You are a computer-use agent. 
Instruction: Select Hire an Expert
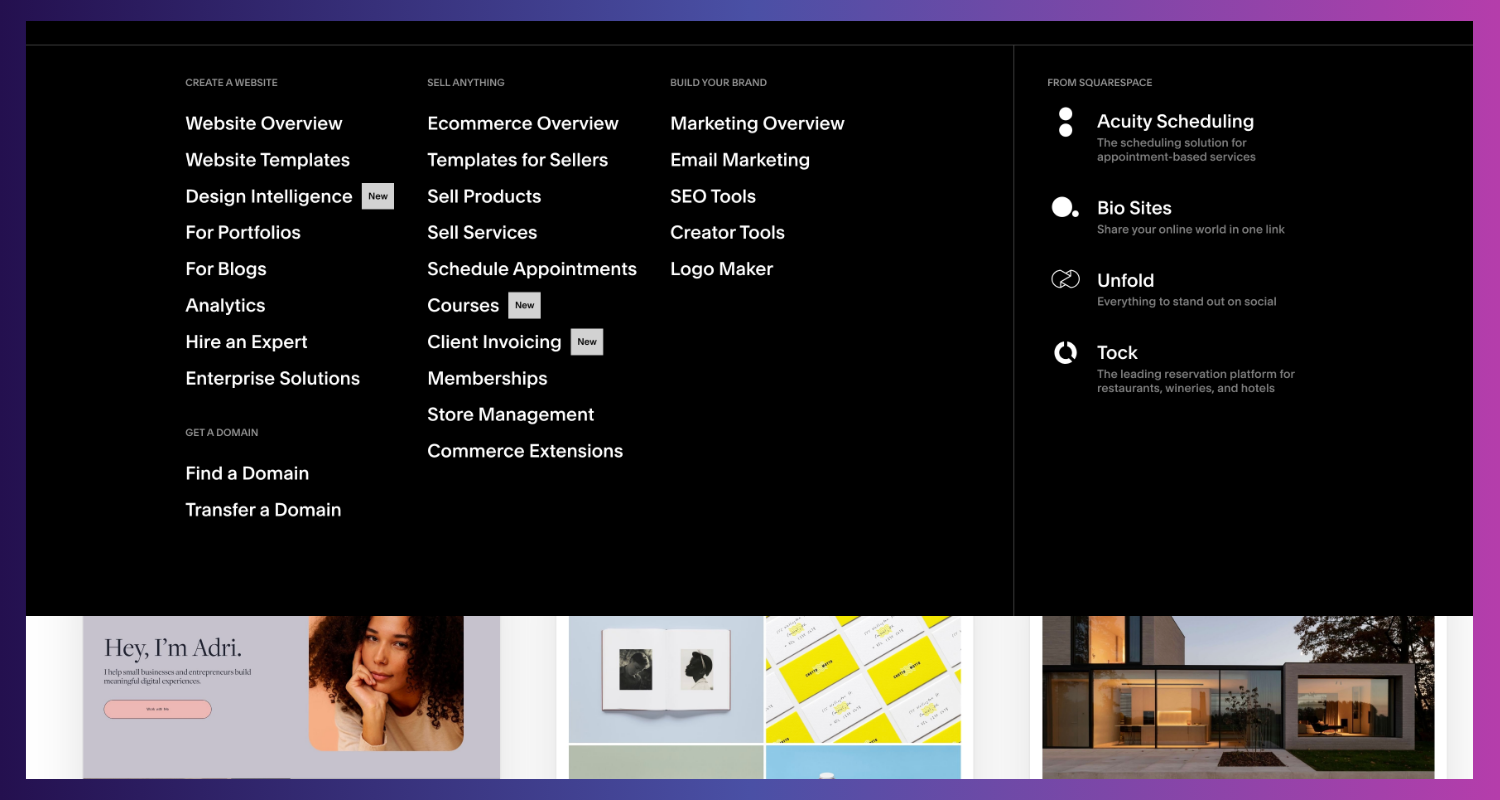pyautogui.click(x=246, y=342)
